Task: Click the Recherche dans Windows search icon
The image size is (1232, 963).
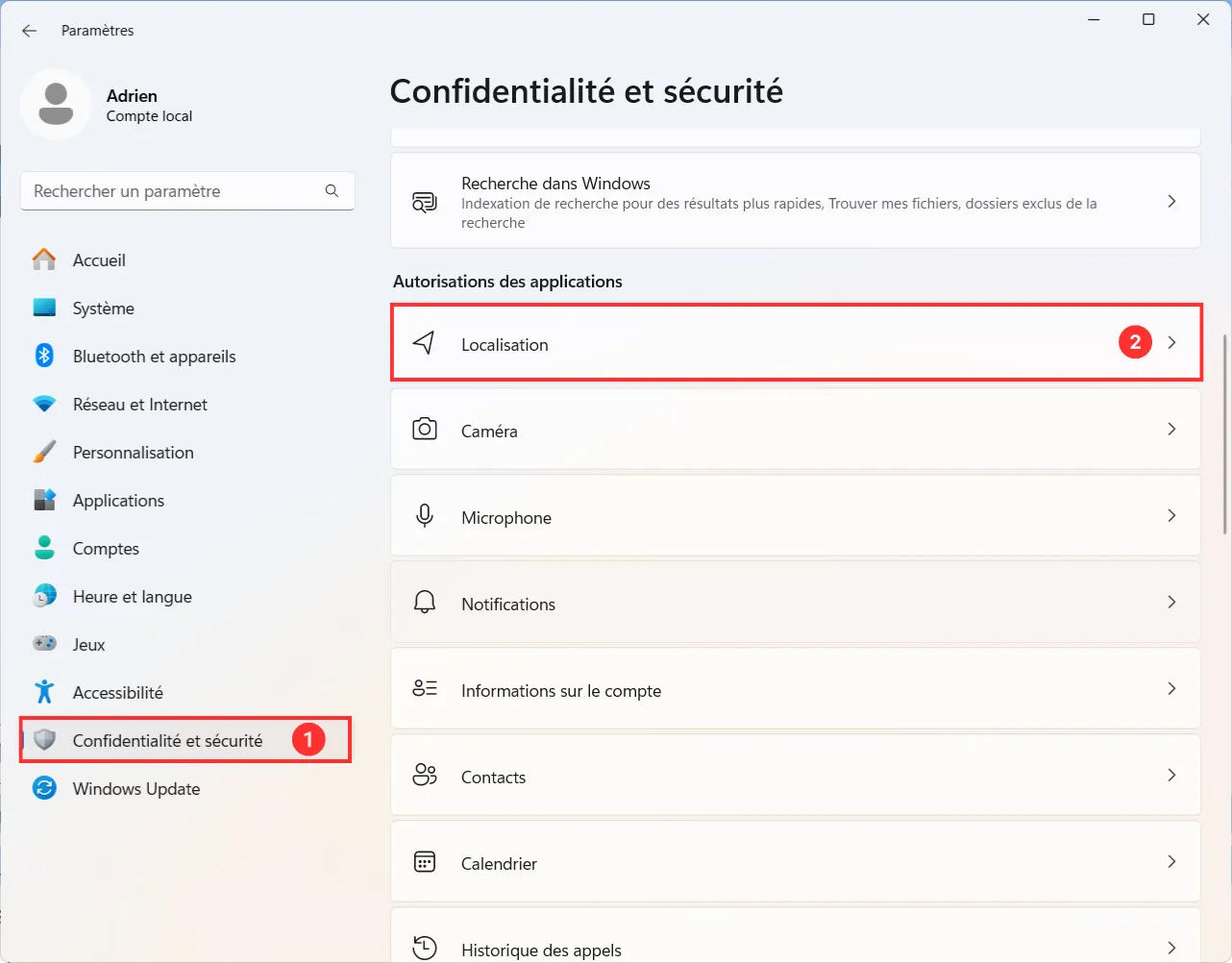Action: pos(424,202)
